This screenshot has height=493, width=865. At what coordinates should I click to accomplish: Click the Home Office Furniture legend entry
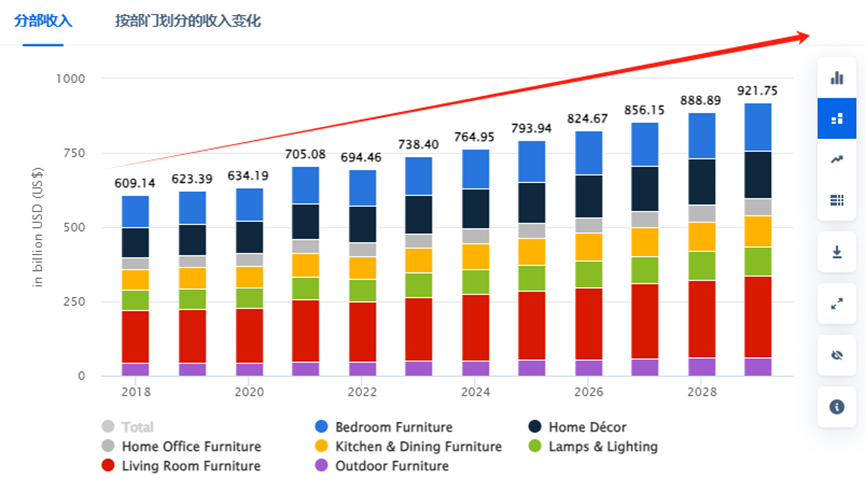tap(190, 447)
